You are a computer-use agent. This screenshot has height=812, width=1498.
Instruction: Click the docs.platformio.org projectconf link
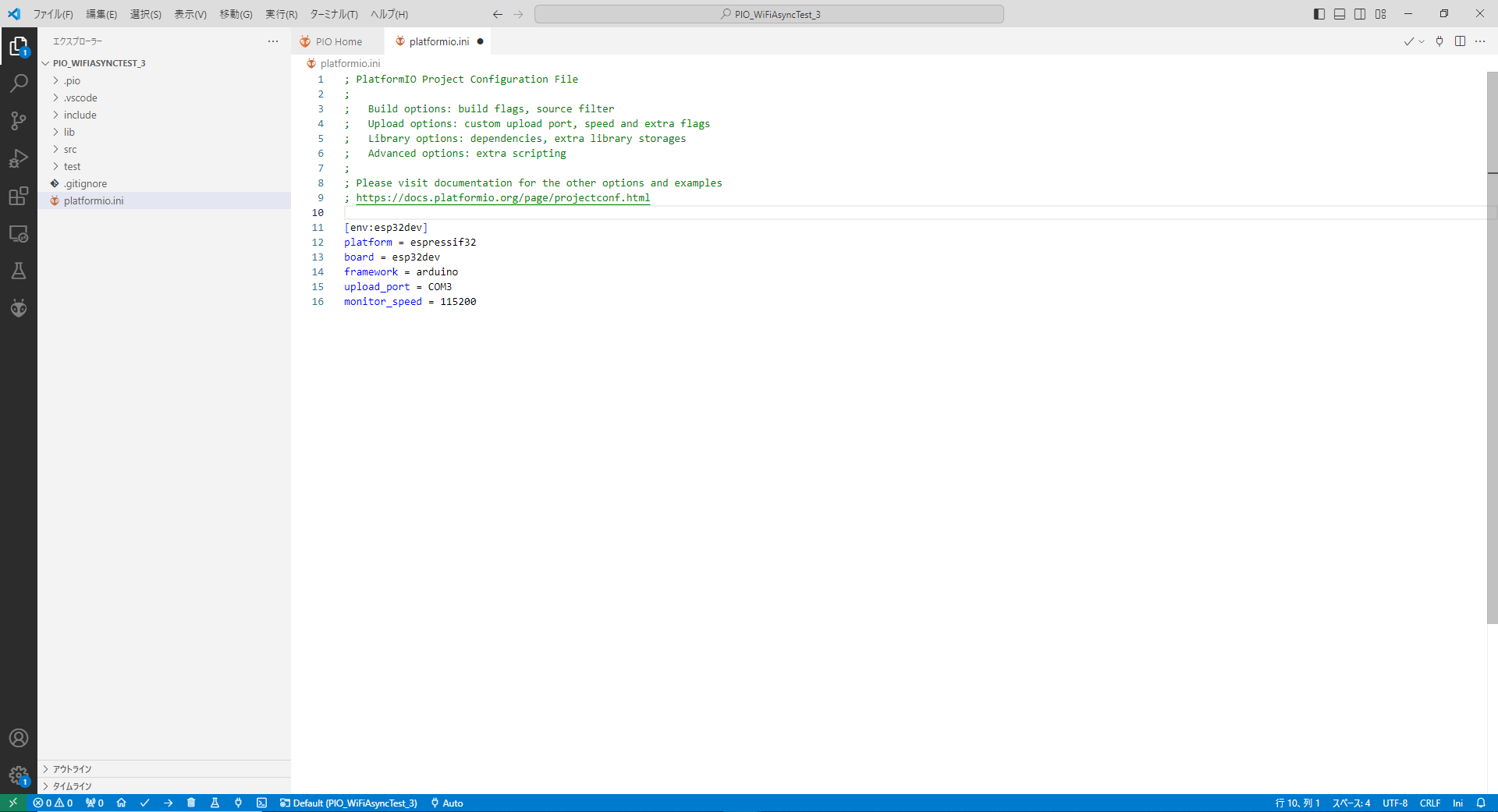[502, 198]
